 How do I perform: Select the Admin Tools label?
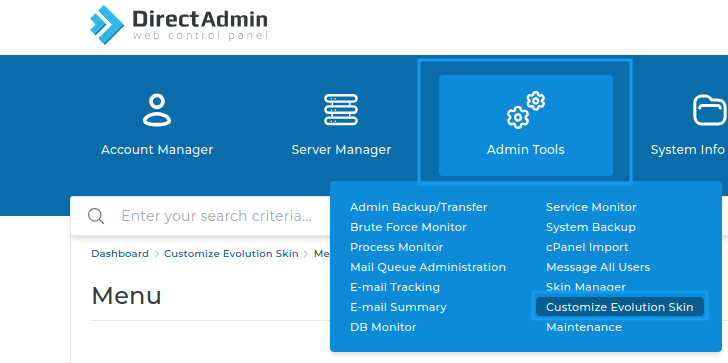pyautogui.click(x=526, y=149)
